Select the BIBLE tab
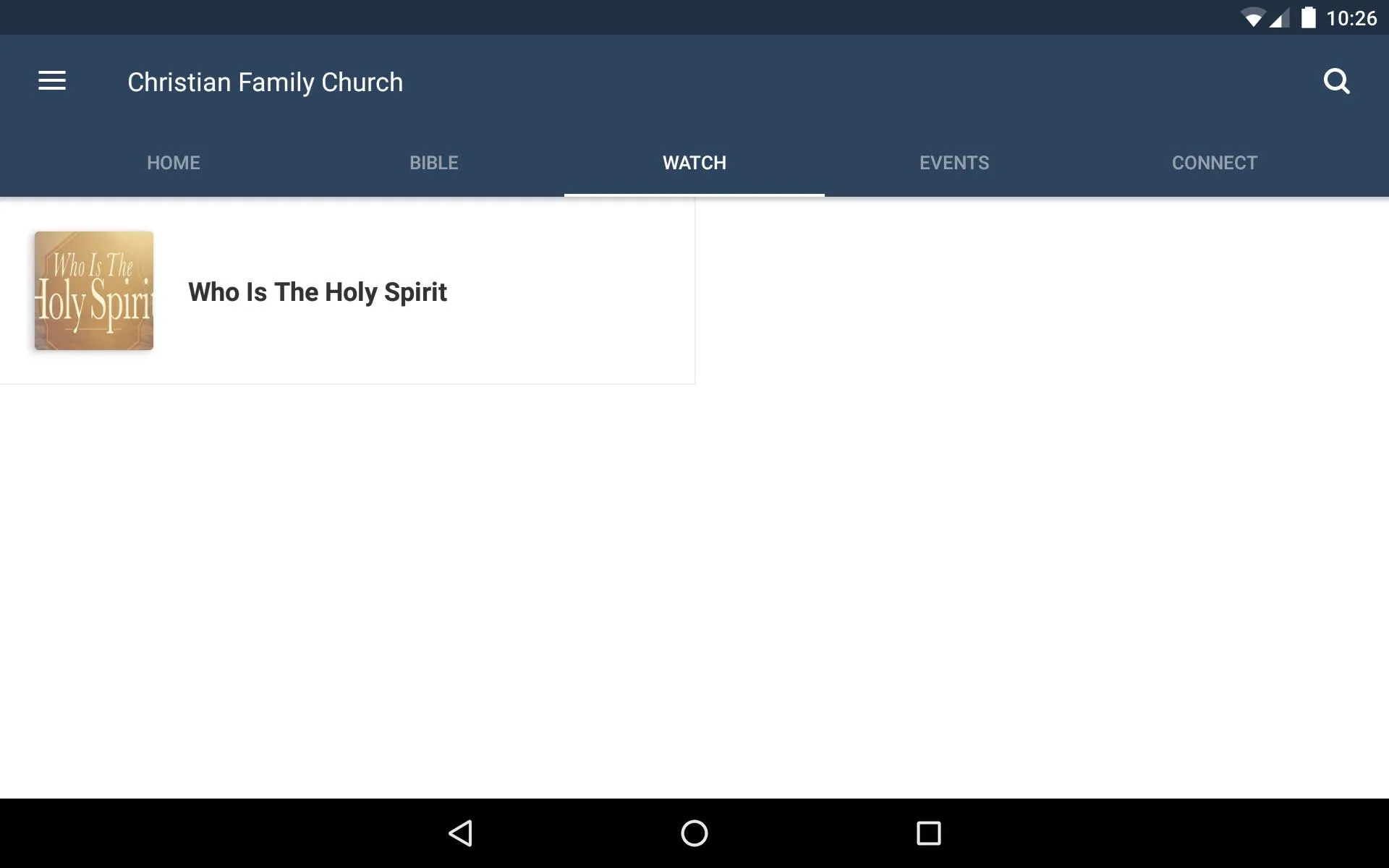Image resolution: width=1389 pixels, height=868 pixels. click(433, 162)
